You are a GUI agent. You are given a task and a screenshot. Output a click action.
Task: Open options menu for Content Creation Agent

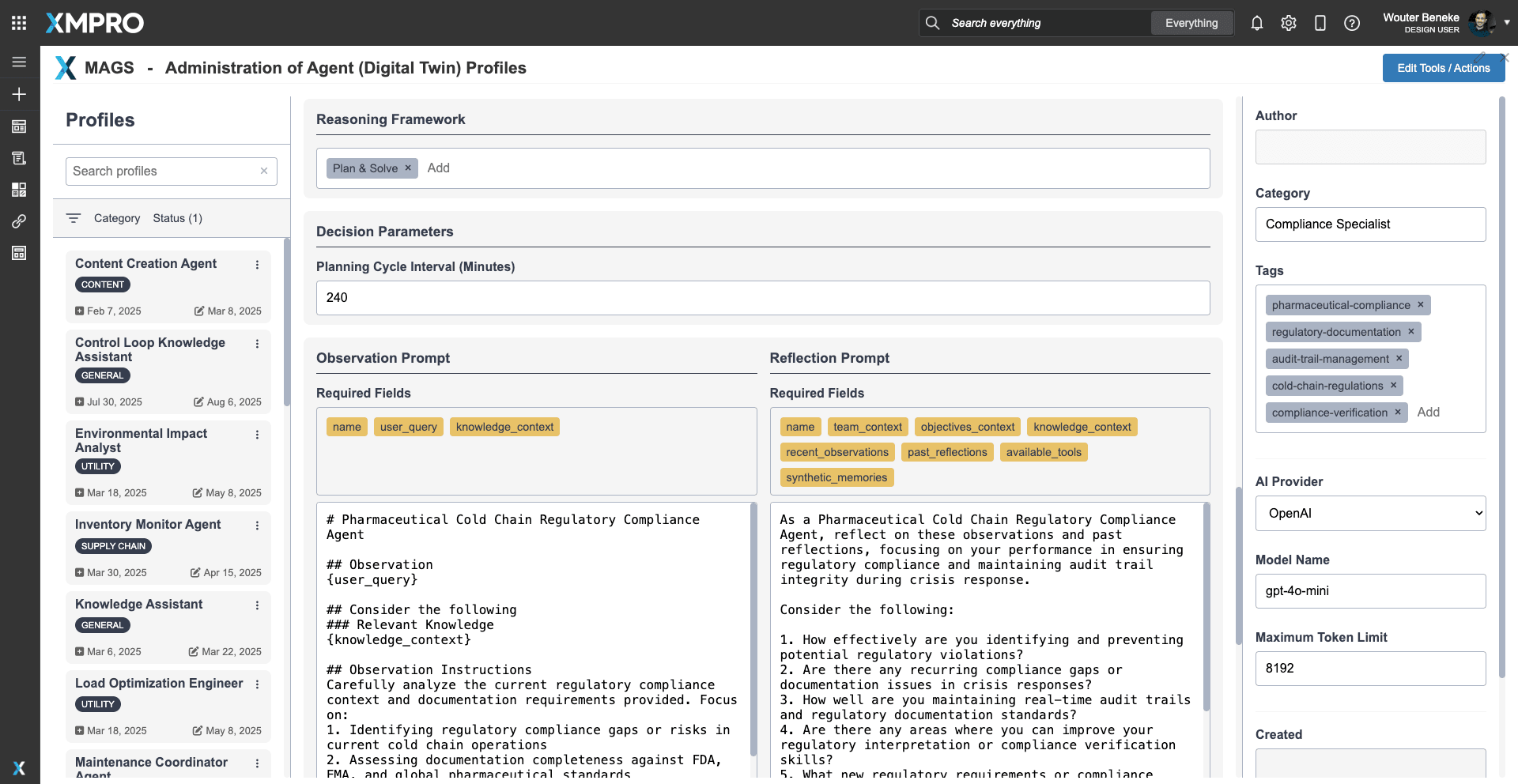click(x=257, y=265)
